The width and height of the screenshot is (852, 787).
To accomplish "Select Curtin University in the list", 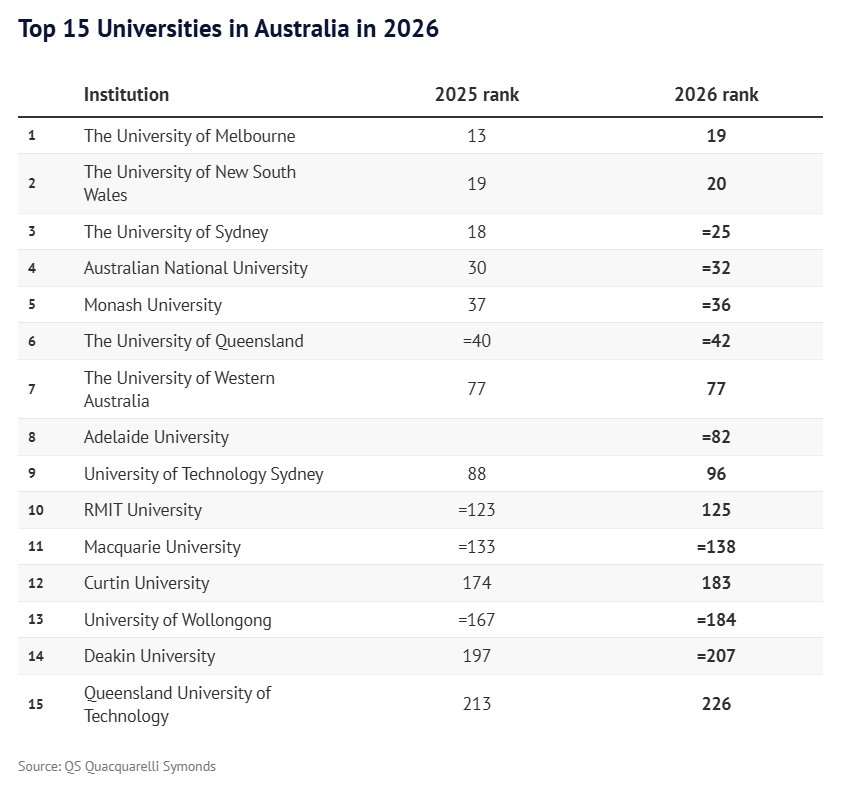I will click(146, 583).
